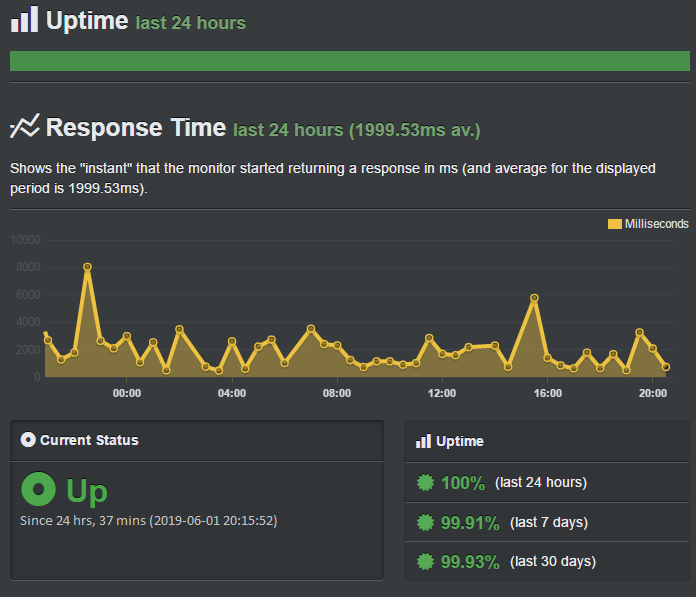Screen dimensions: 696x597
Task: Click the Response Time heading text
Action: click(x=136, y=127)
